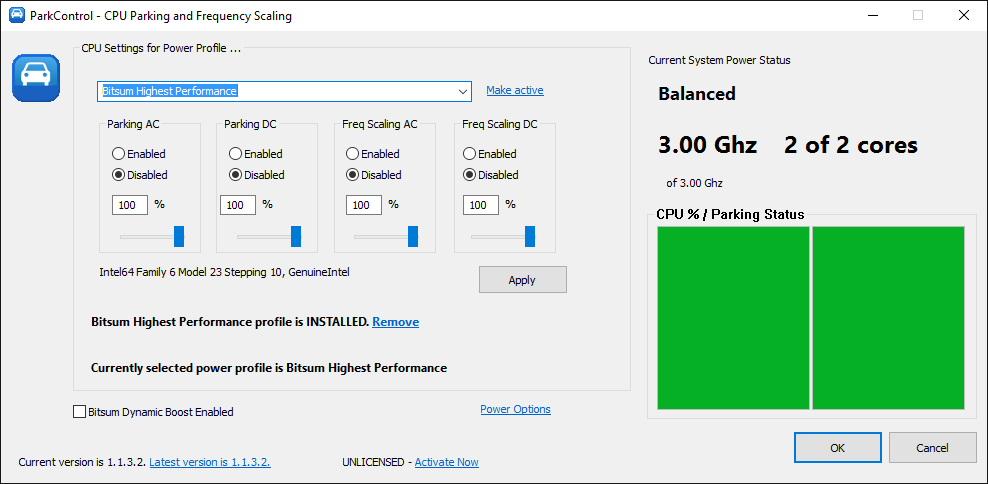This screenshot has height=484, width=988.
Task: Click Latest version is 1.1.3.2 link
Action: 210,462
